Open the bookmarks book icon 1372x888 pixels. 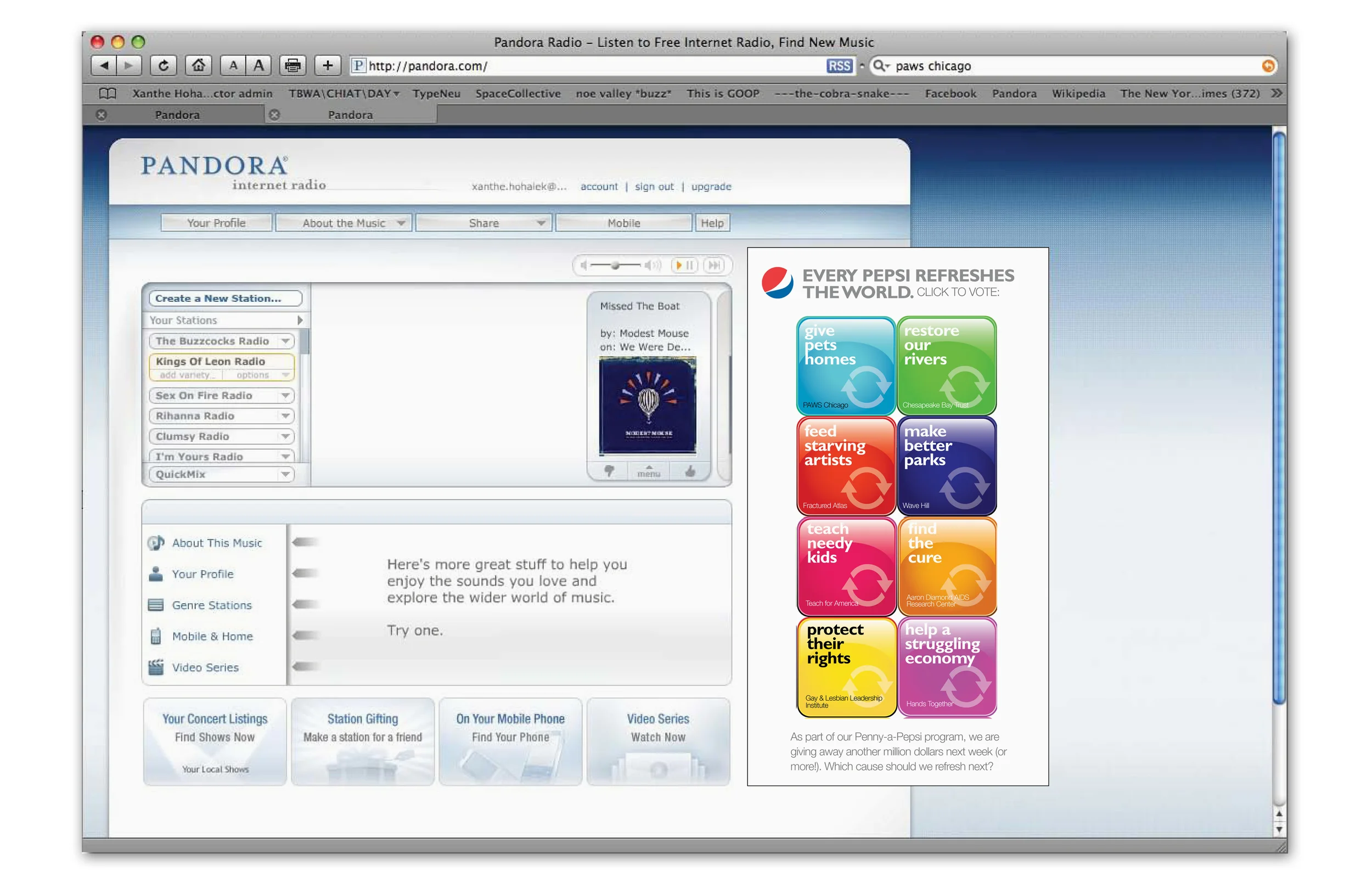(108, 93)
